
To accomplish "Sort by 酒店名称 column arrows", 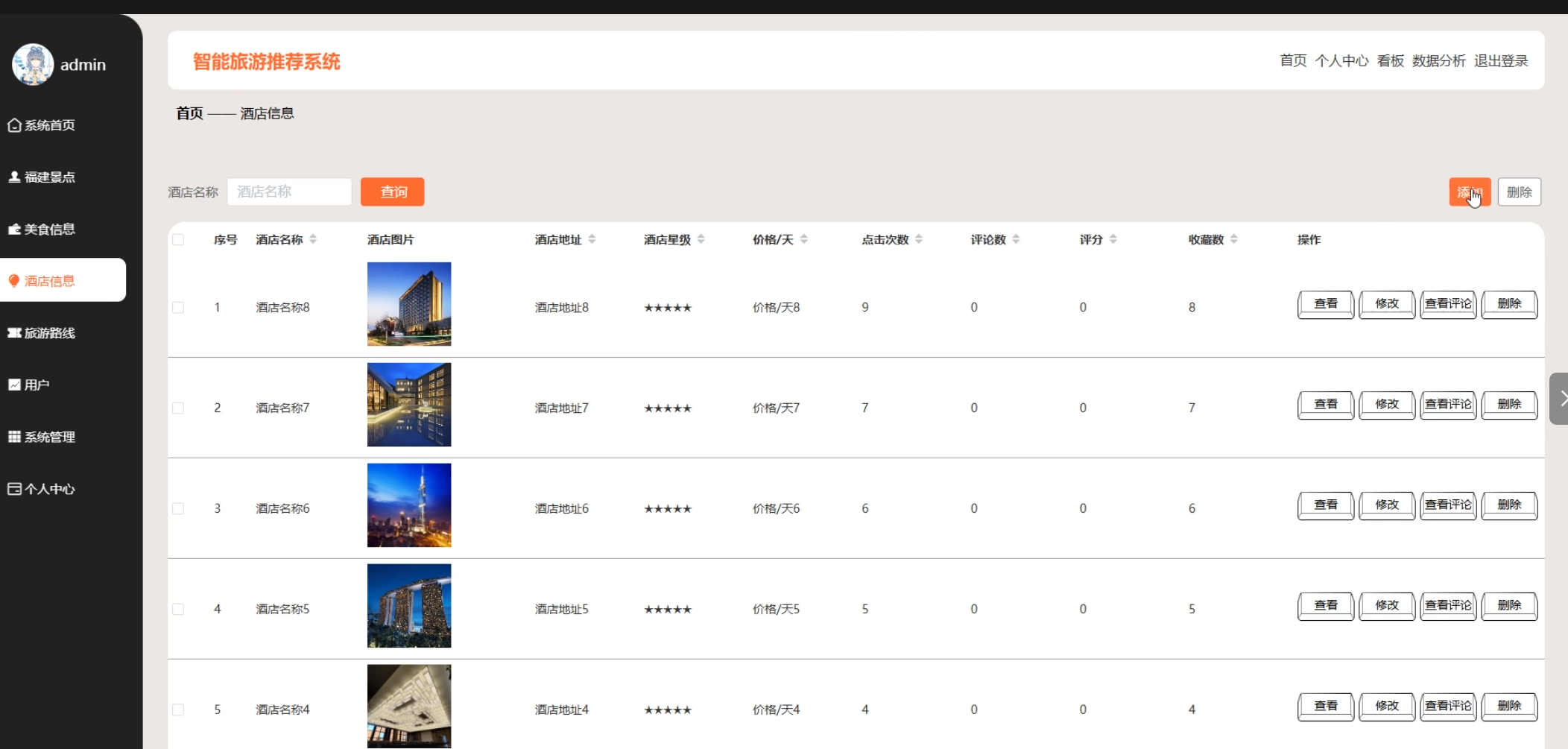I will pyautogui.click(x=313, y=239).
